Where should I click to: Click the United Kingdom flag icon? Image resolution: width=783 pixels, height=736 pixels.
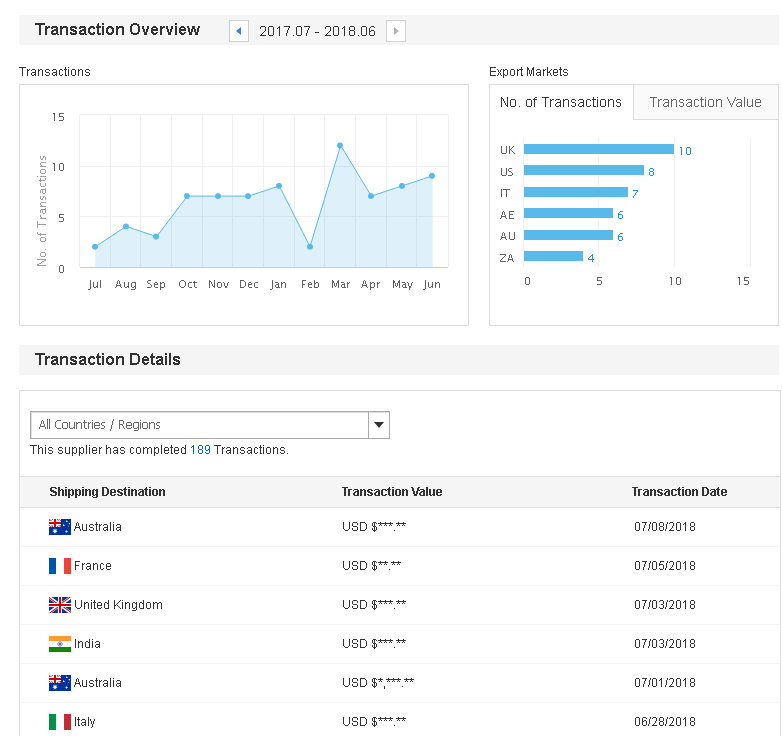[60, 605]
